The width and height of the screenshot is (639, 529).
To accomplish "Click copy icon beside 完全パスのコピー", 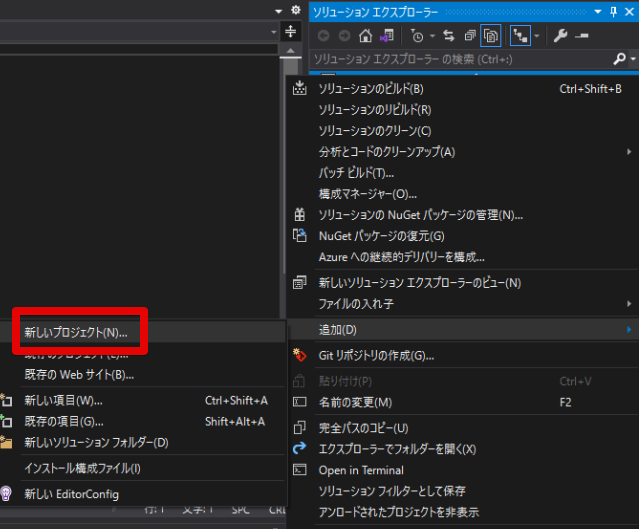I will click(x=300, y=428).
